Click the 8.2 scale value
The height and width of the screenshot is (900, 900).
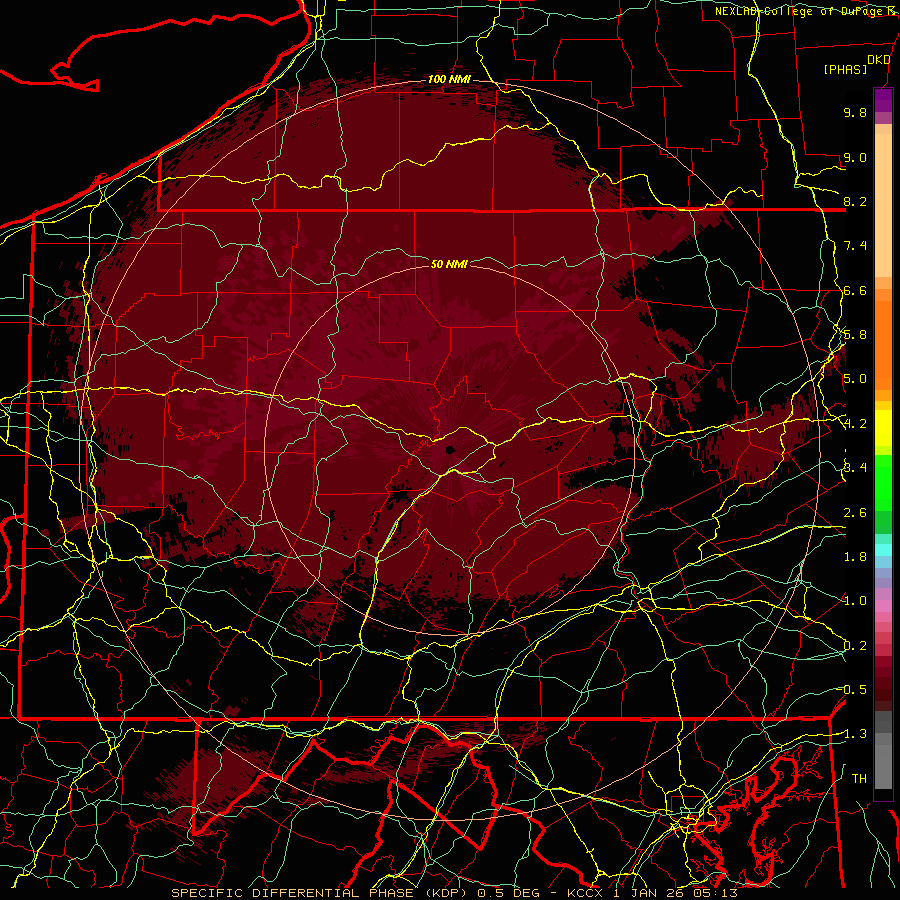855,201
